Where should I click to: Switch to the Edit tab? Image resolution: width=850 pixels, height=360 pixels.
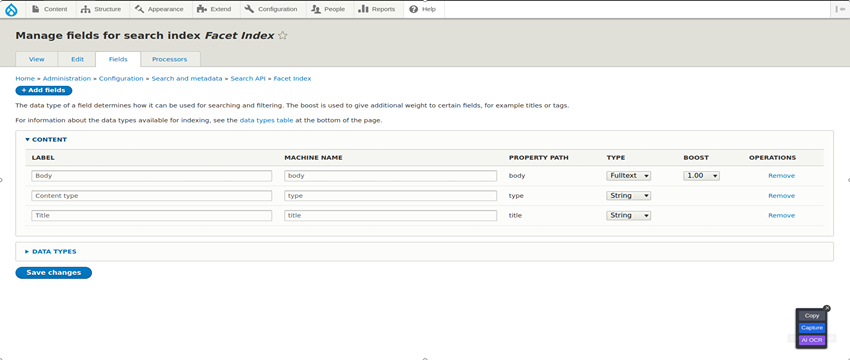point(78,59)
